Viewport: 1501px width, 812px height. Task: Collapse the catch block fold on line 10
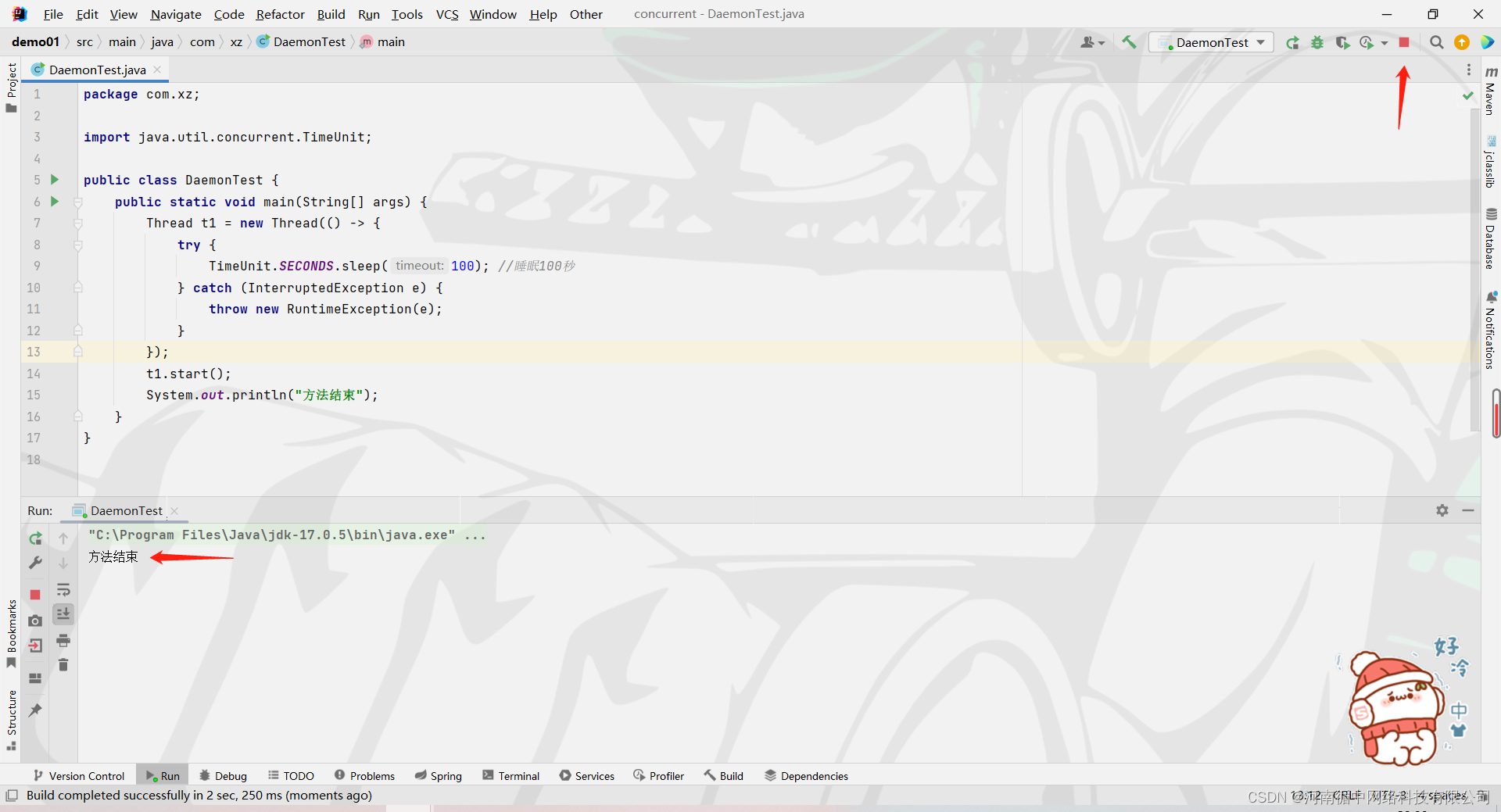78,288
